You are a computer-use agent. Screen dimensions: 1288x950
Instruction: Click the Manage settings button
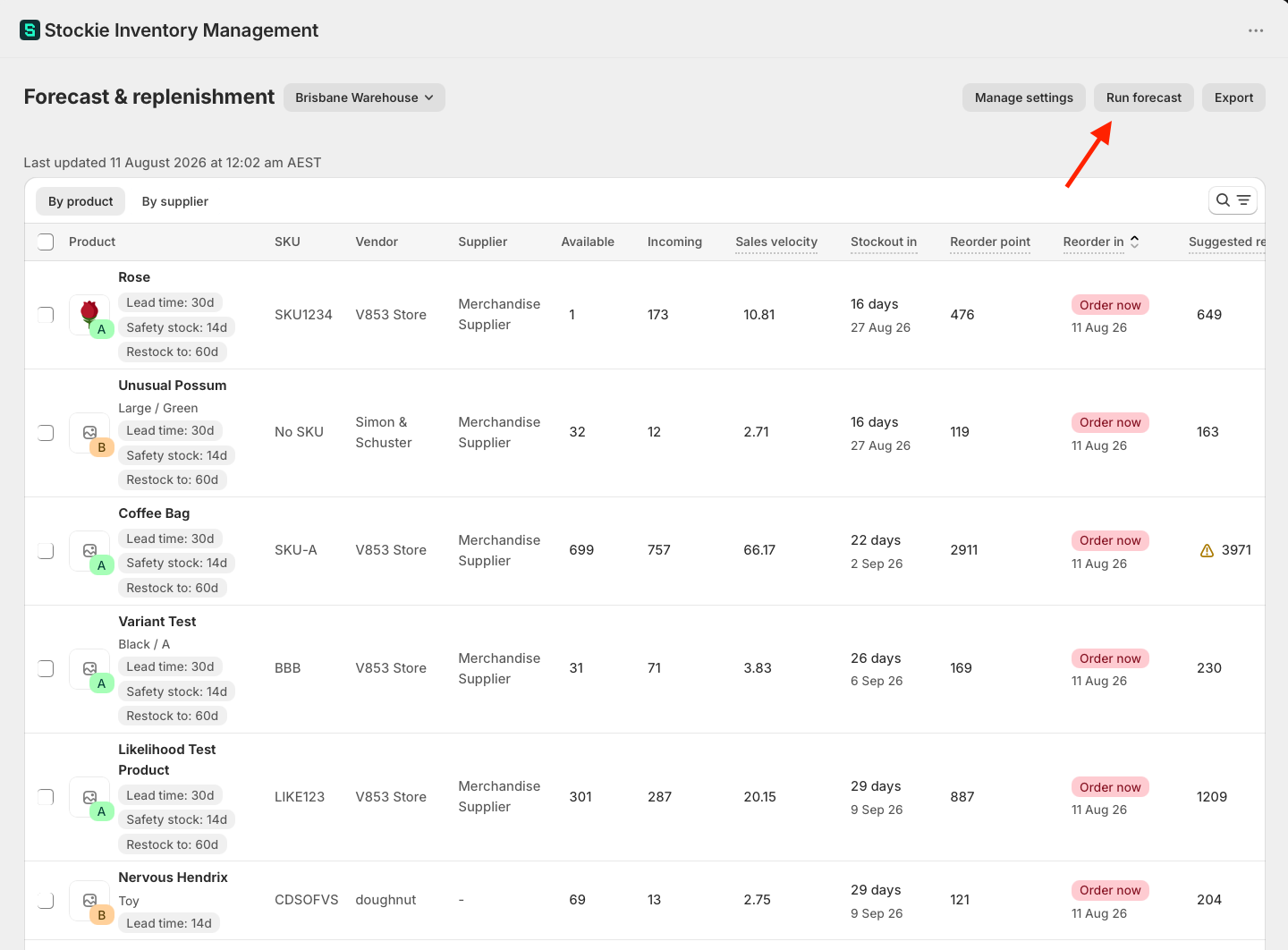(1024, 98)
